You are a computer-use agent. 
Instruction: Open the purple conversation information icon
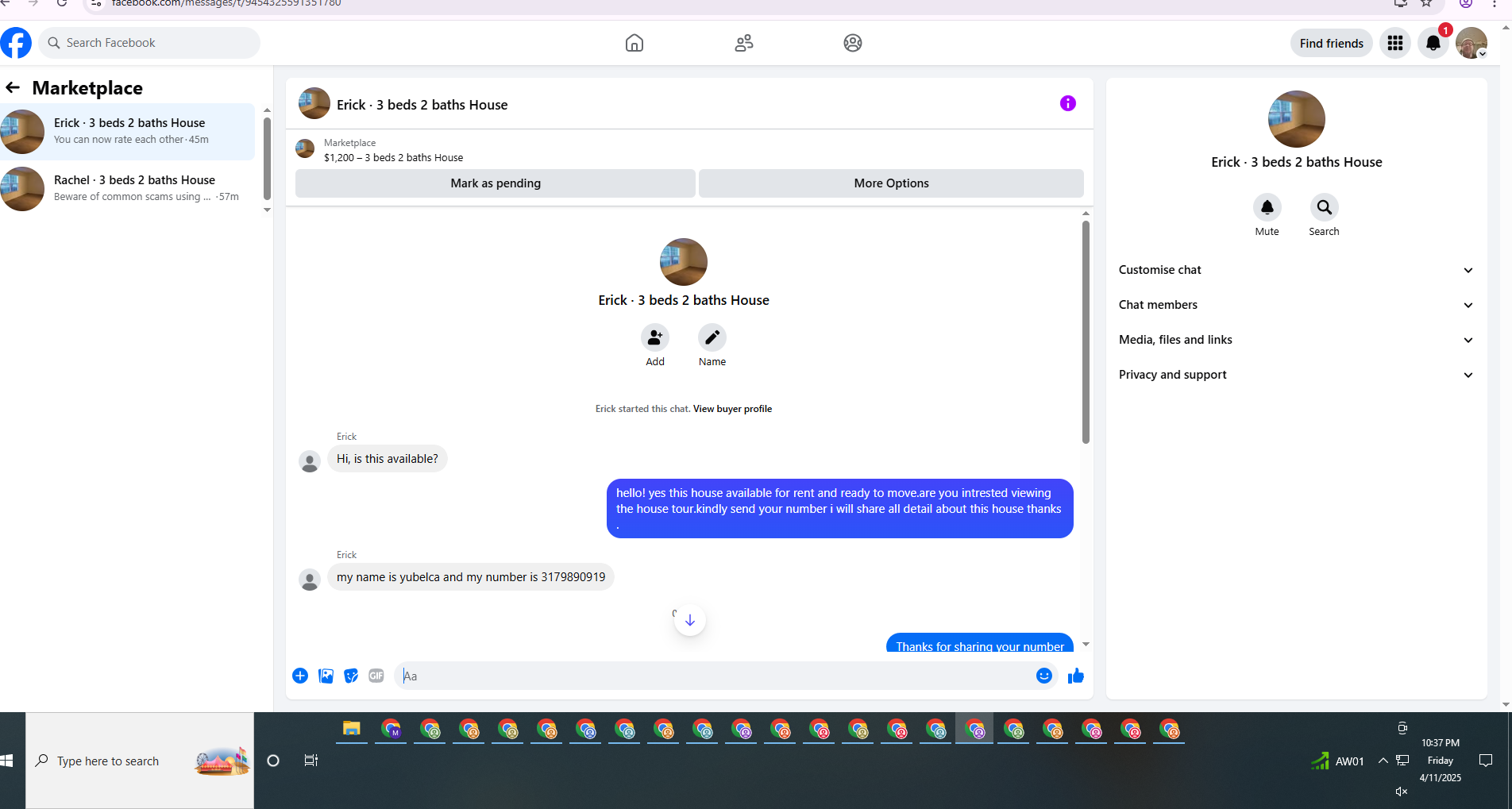click(1067, 103)
